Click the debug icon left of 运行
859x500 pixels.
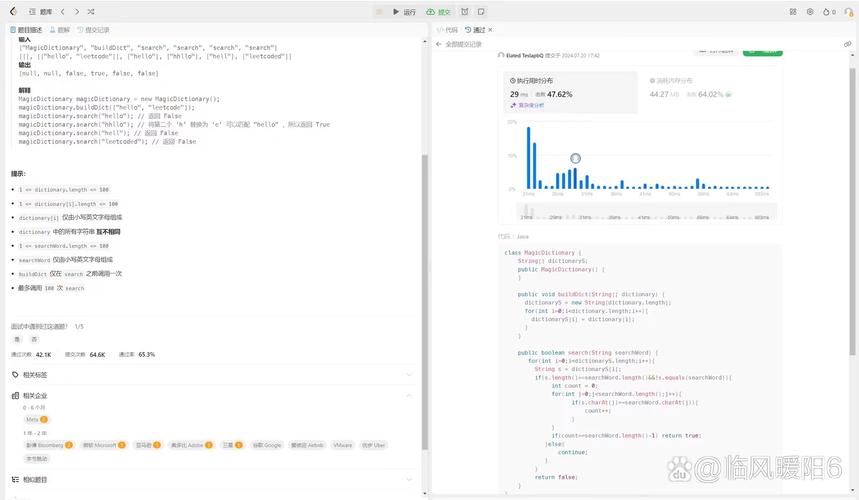tap(380, 12)
